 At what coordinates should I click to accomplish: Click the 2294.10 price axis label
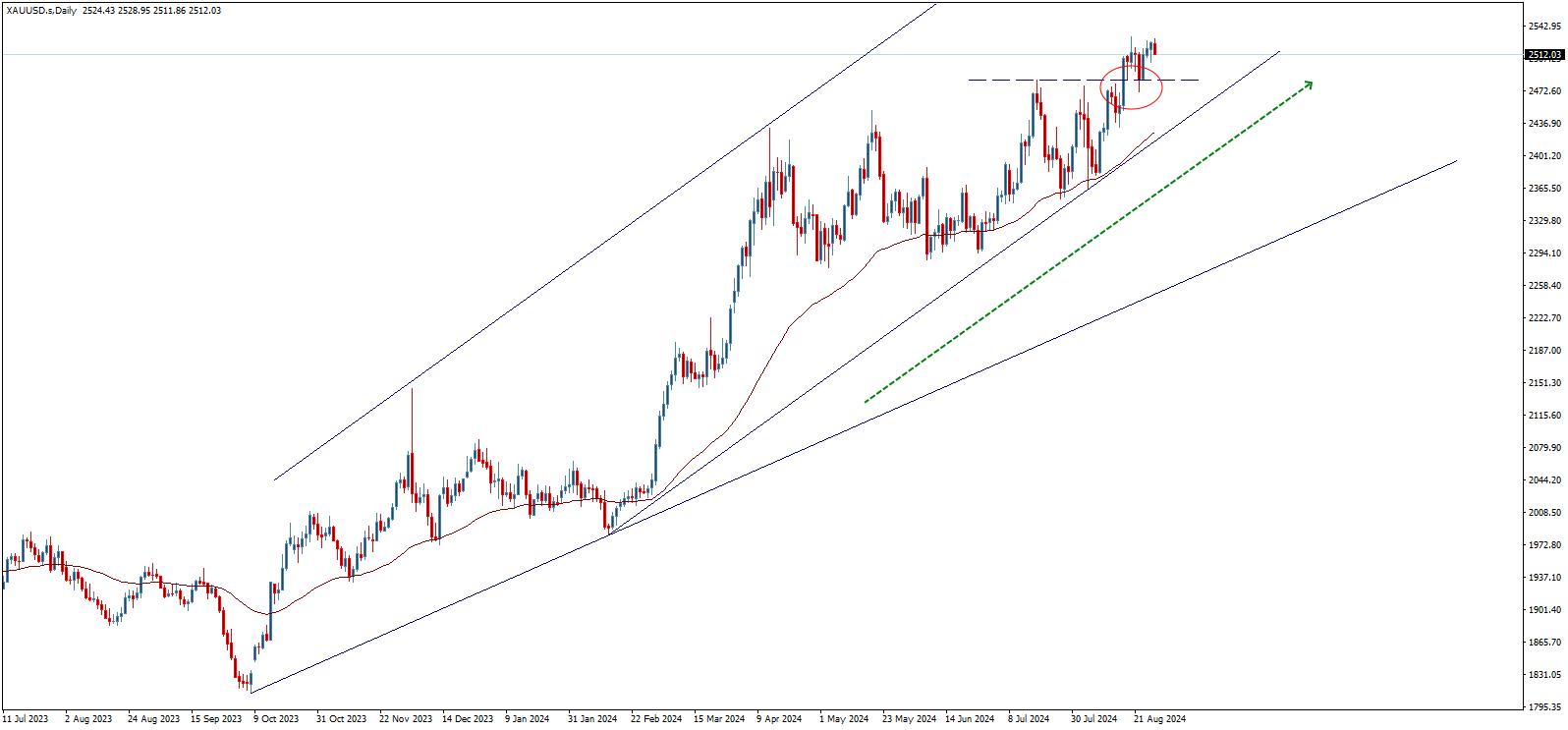coord(1545,253)
